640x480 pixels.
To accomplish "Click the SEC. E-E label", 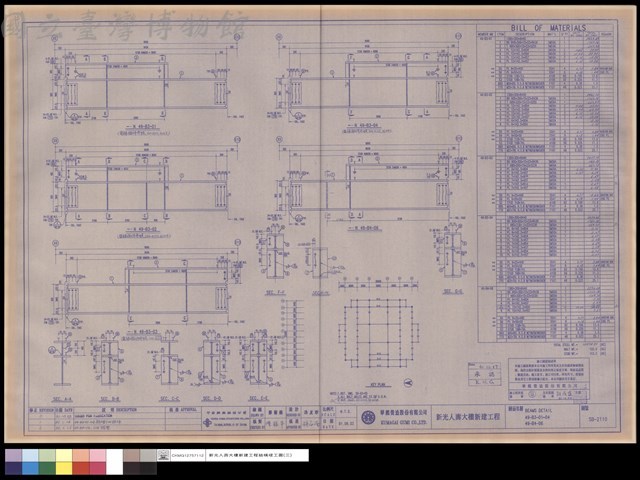I will 259,399.
